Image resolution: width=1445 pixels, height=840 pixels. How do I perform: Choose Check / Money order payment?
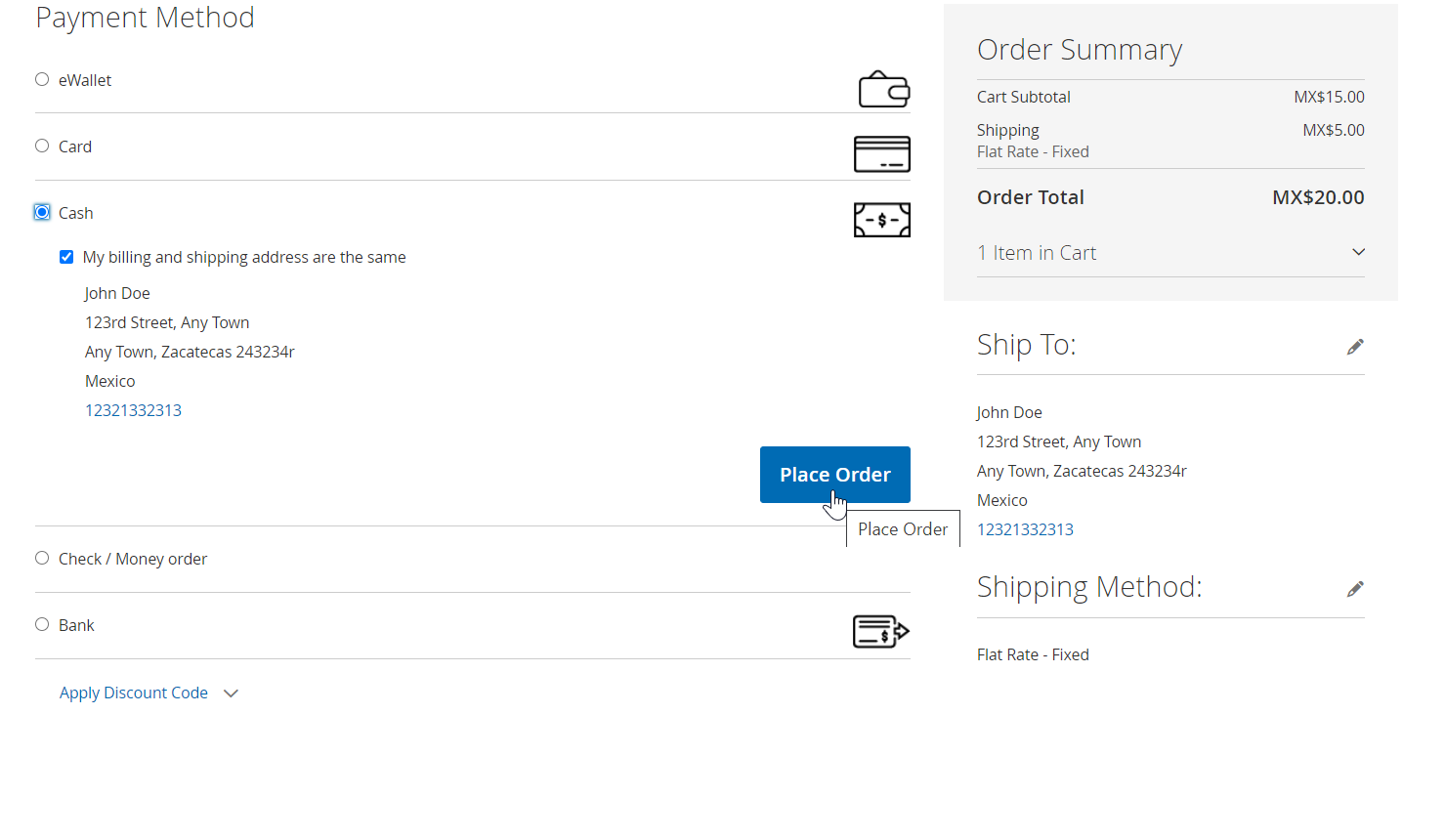point(42,559)
